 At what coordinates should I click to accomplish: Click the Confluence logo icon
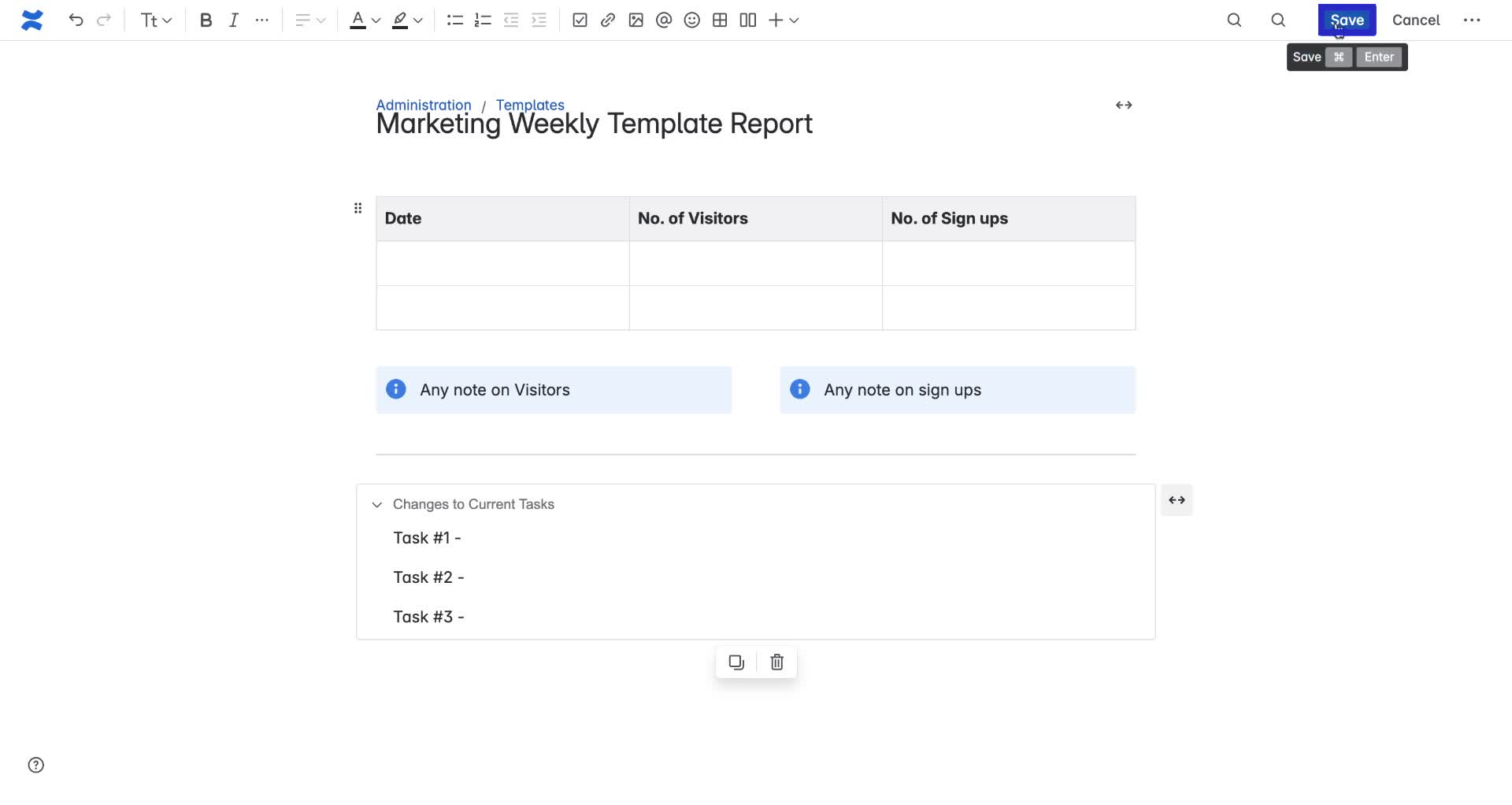[x=31, y=20]
